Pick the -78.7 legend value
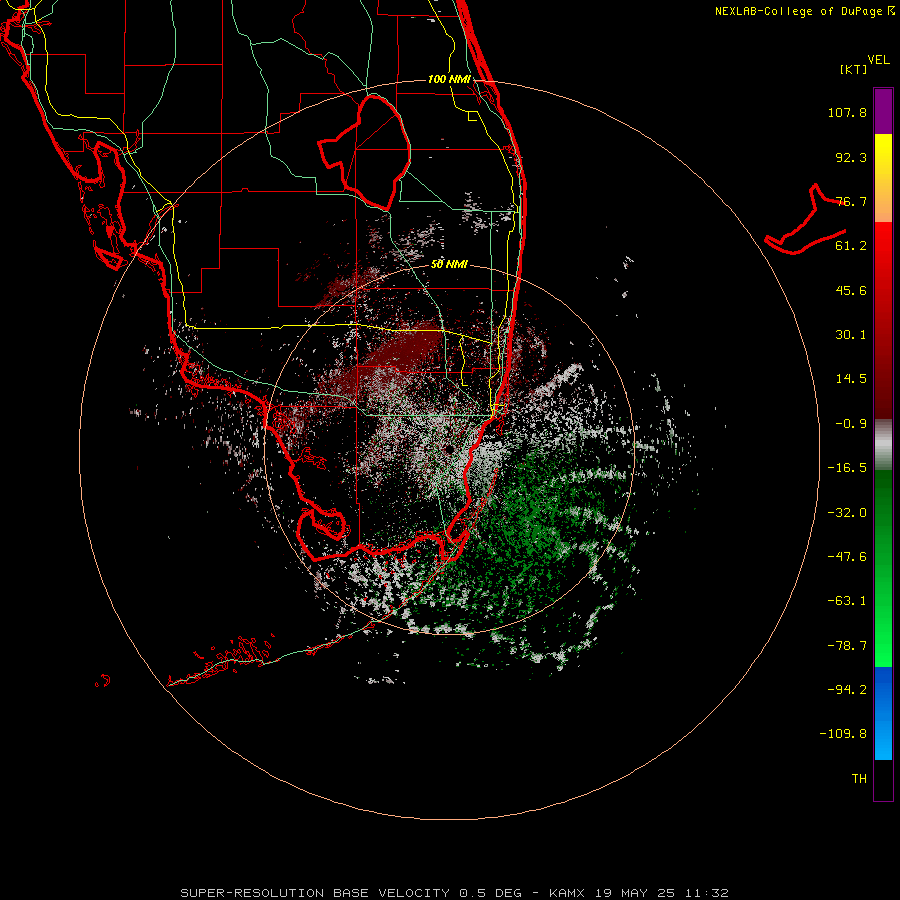900x900 pixels. [847, 646]
